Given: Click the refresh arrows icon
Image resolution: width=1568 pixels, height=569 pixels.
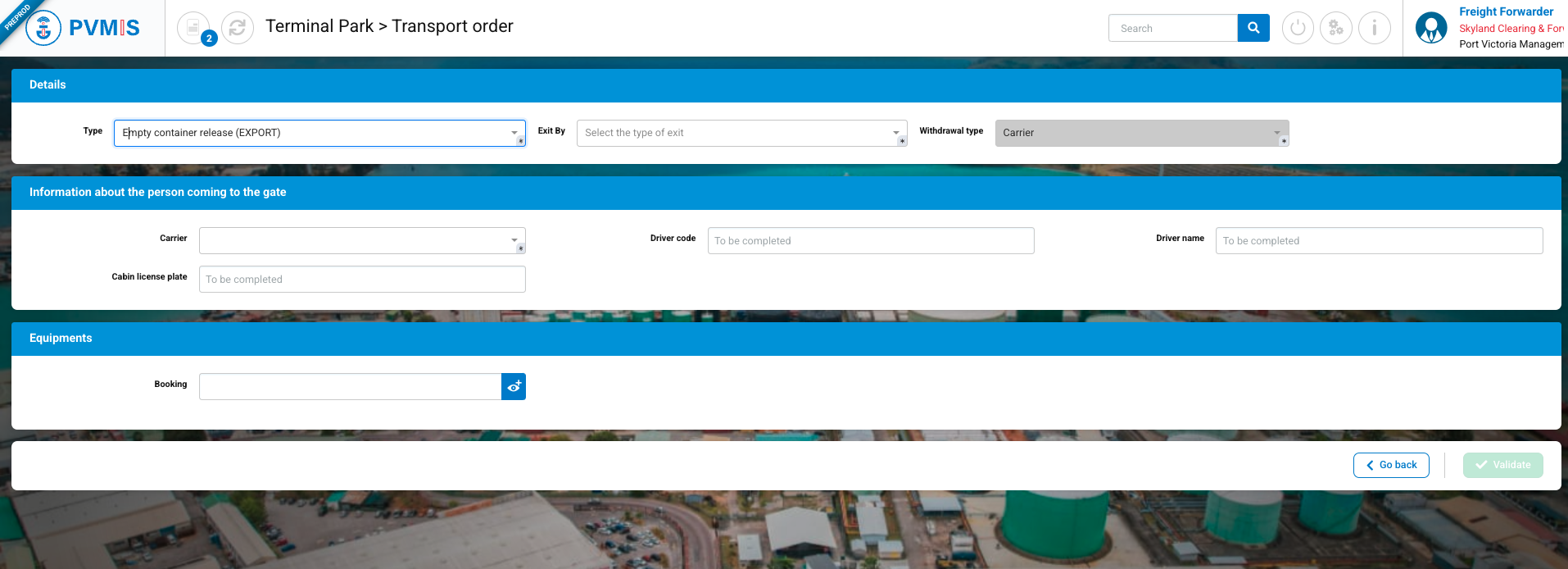Looking at the screenshot, I should pyautogui.click(x=238, y=28).
